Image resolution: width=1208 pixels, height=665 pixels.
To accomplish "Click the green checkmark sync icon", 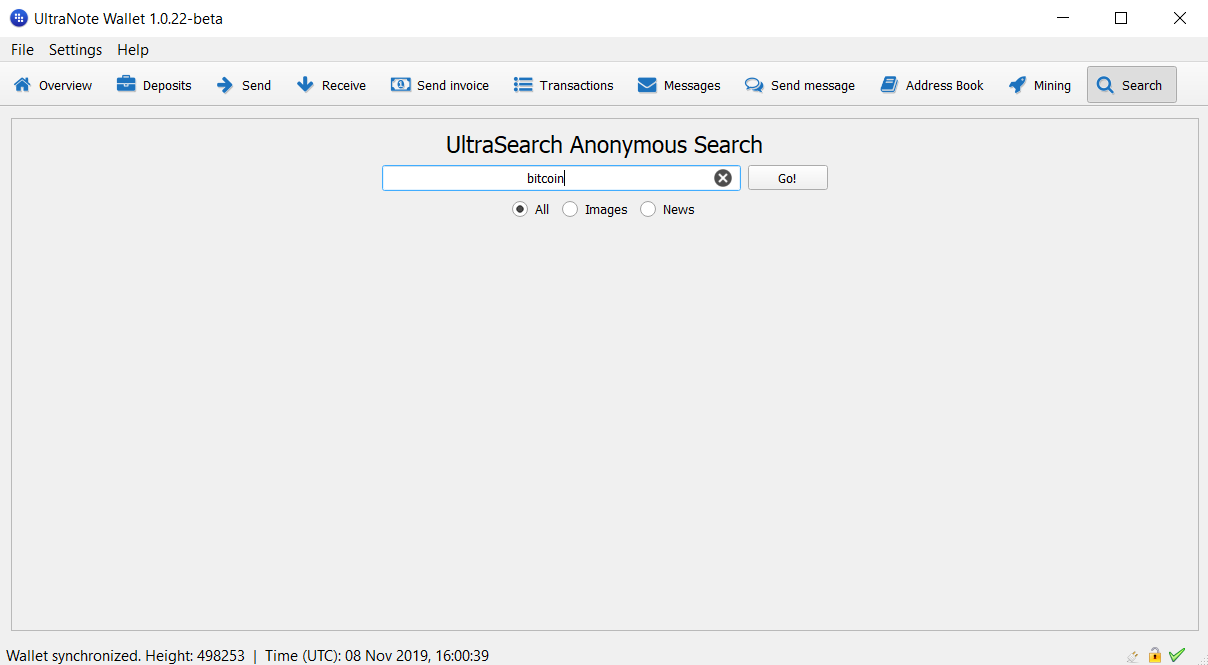I will tap(1177, 655).
